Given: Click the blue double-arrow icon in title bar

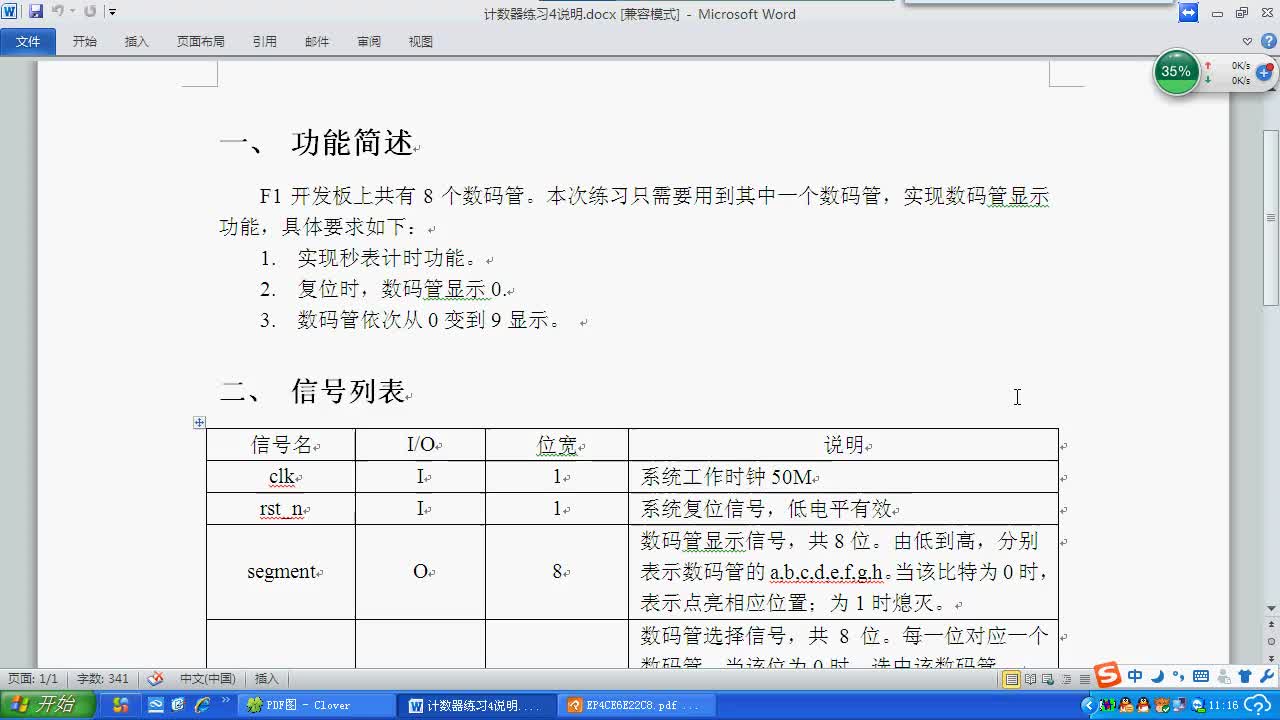Looking at the screenshot, I should 1188,13.
